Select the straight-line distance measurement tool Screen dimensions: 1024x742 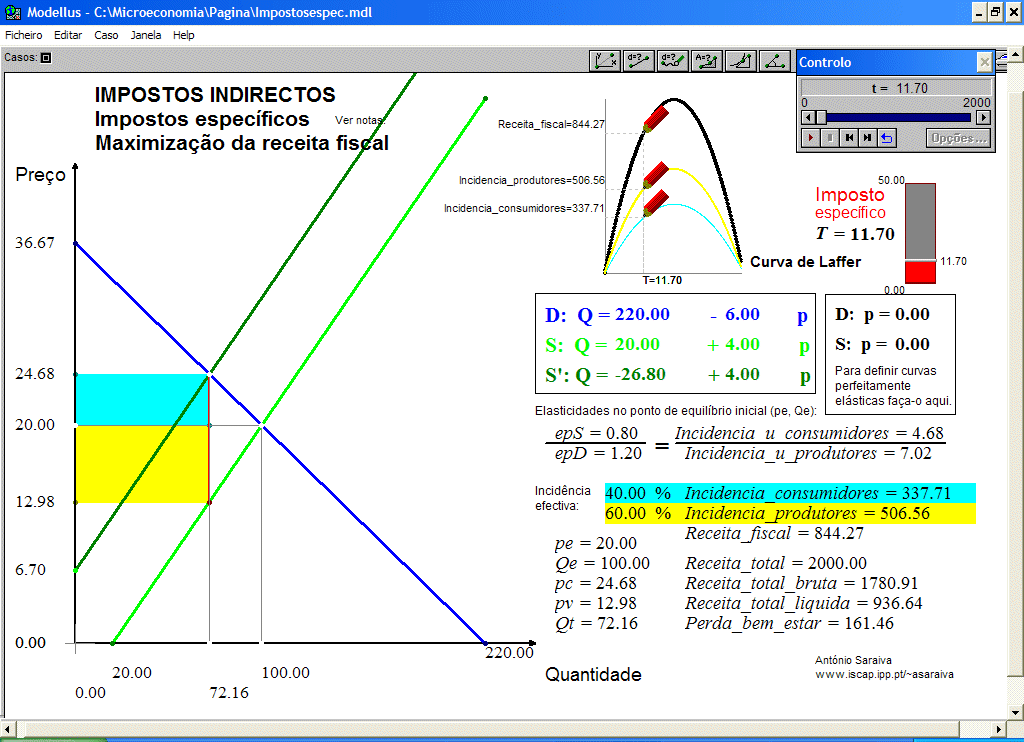pyautogui.click(x=640, y=60)
